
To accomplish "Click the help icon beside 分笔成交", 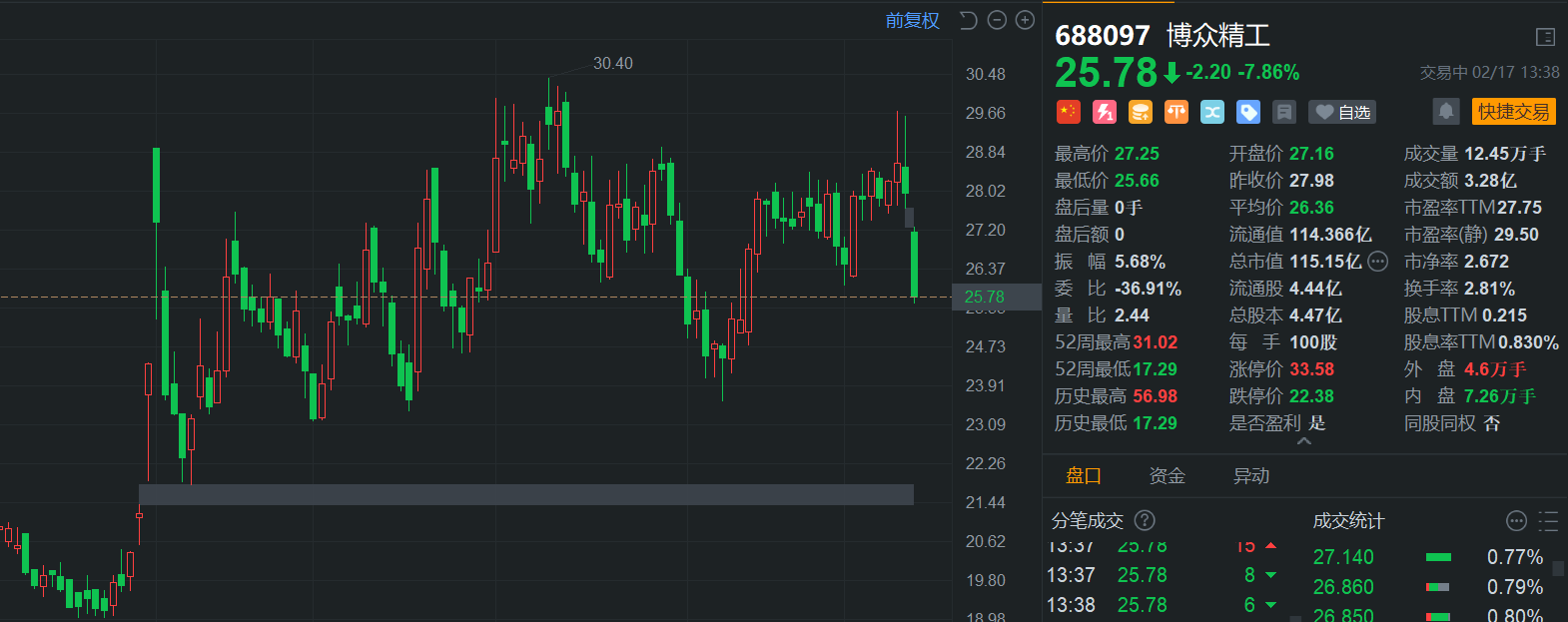I will click(1145, 520).
